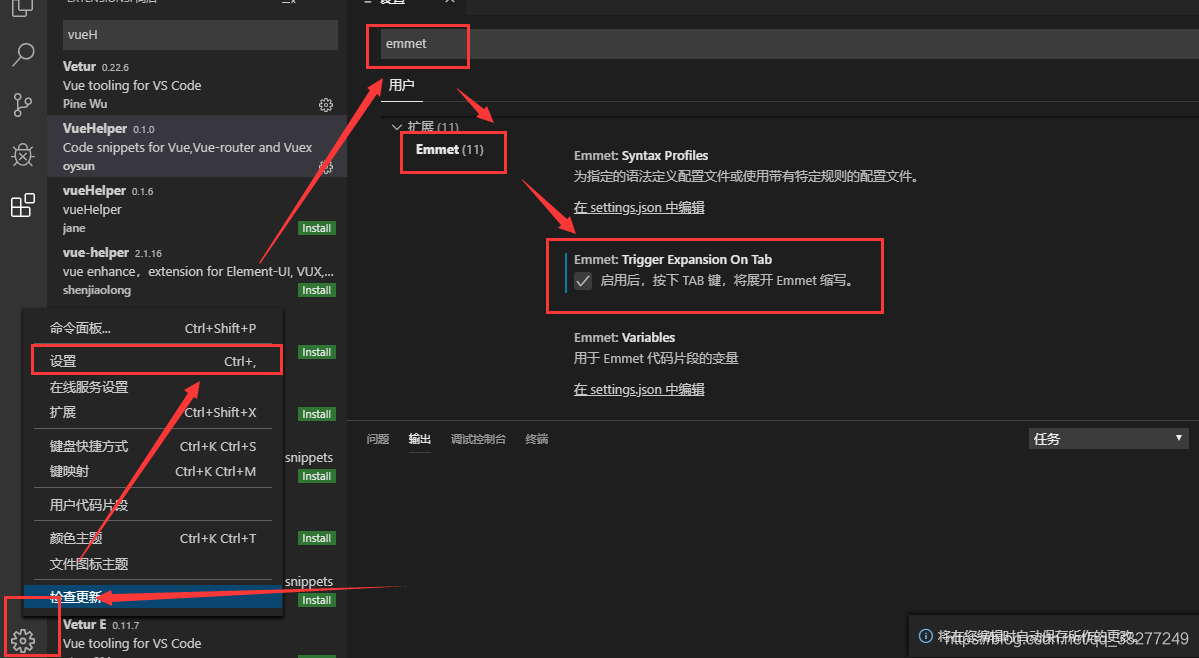Toggle the Trigger Expansion On Tab checkbox
The image size is (1199, 658).
coord(583,280)
